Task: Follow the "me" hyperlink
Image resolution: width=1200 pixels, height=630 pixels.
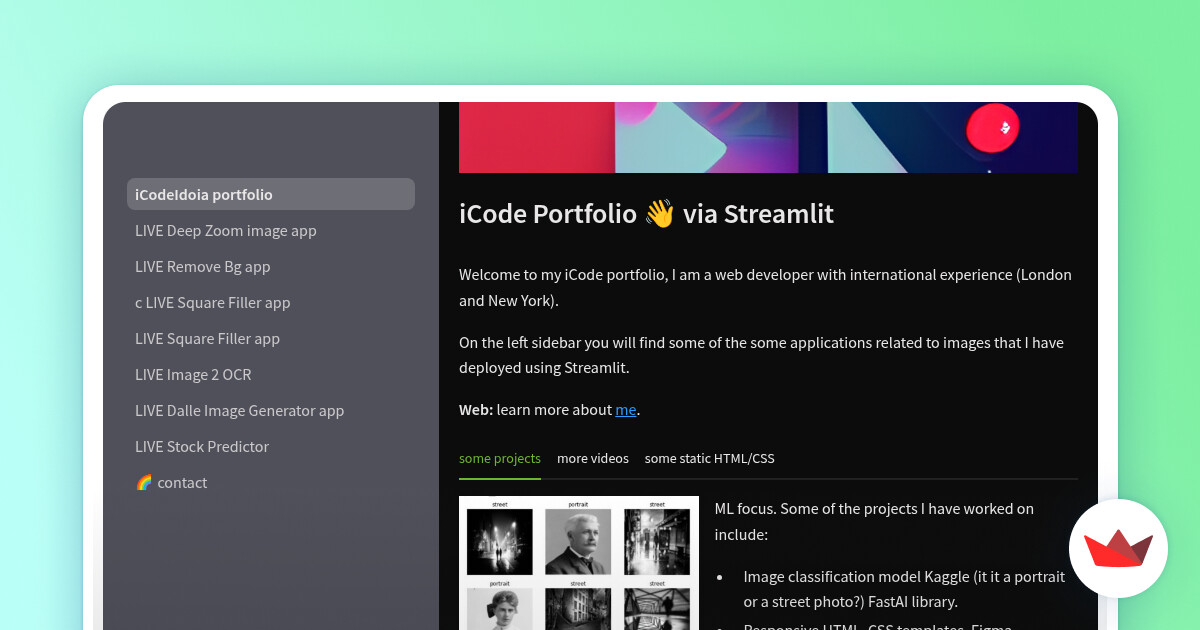Action: click(x=626, y=410)
